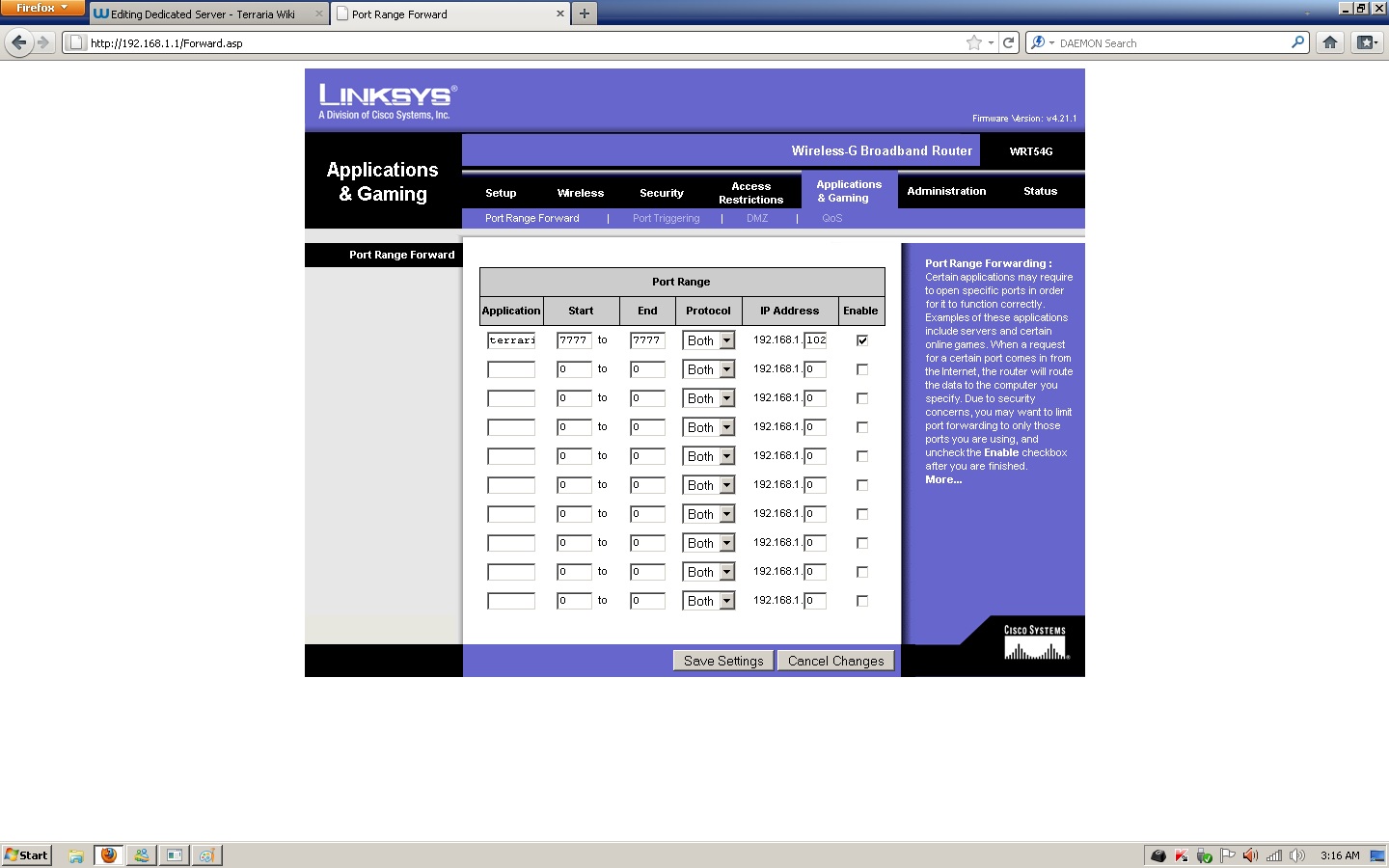
Task: Click the browser forward arrow
Action: click(43, 42)
